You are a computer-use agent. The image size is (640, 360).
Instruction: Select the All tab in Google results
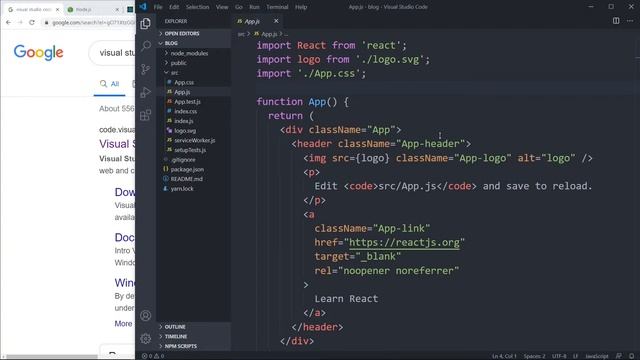coord(109,84)
